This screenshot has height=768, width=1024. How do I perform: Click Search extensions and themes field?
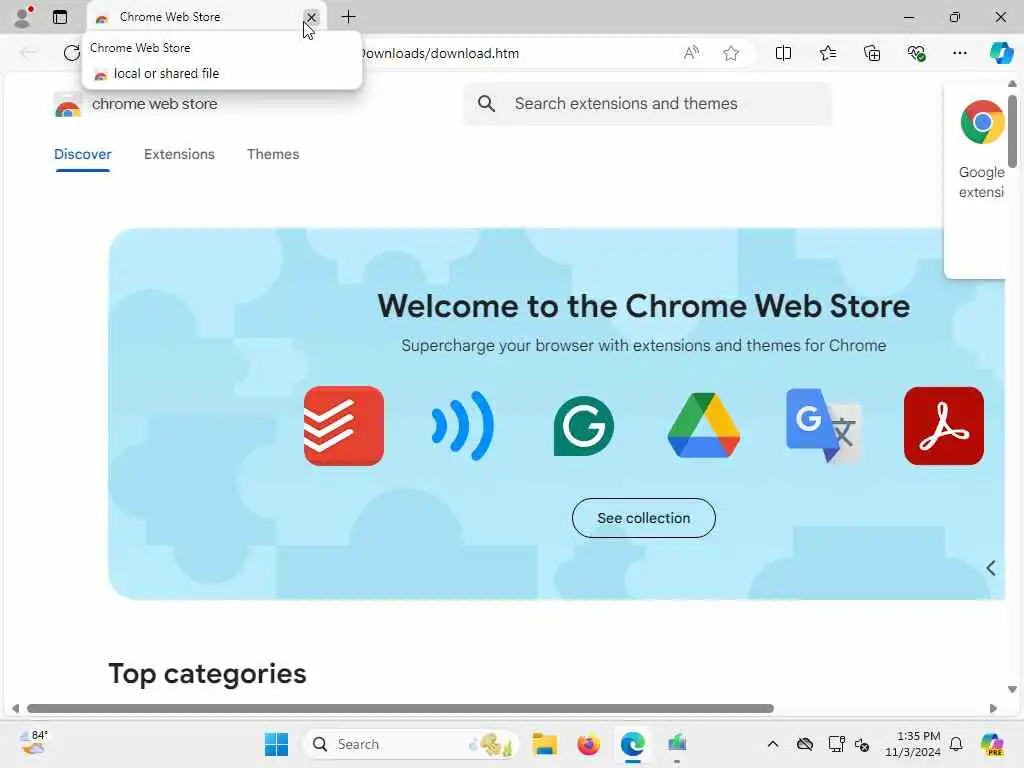click(647, 103)
